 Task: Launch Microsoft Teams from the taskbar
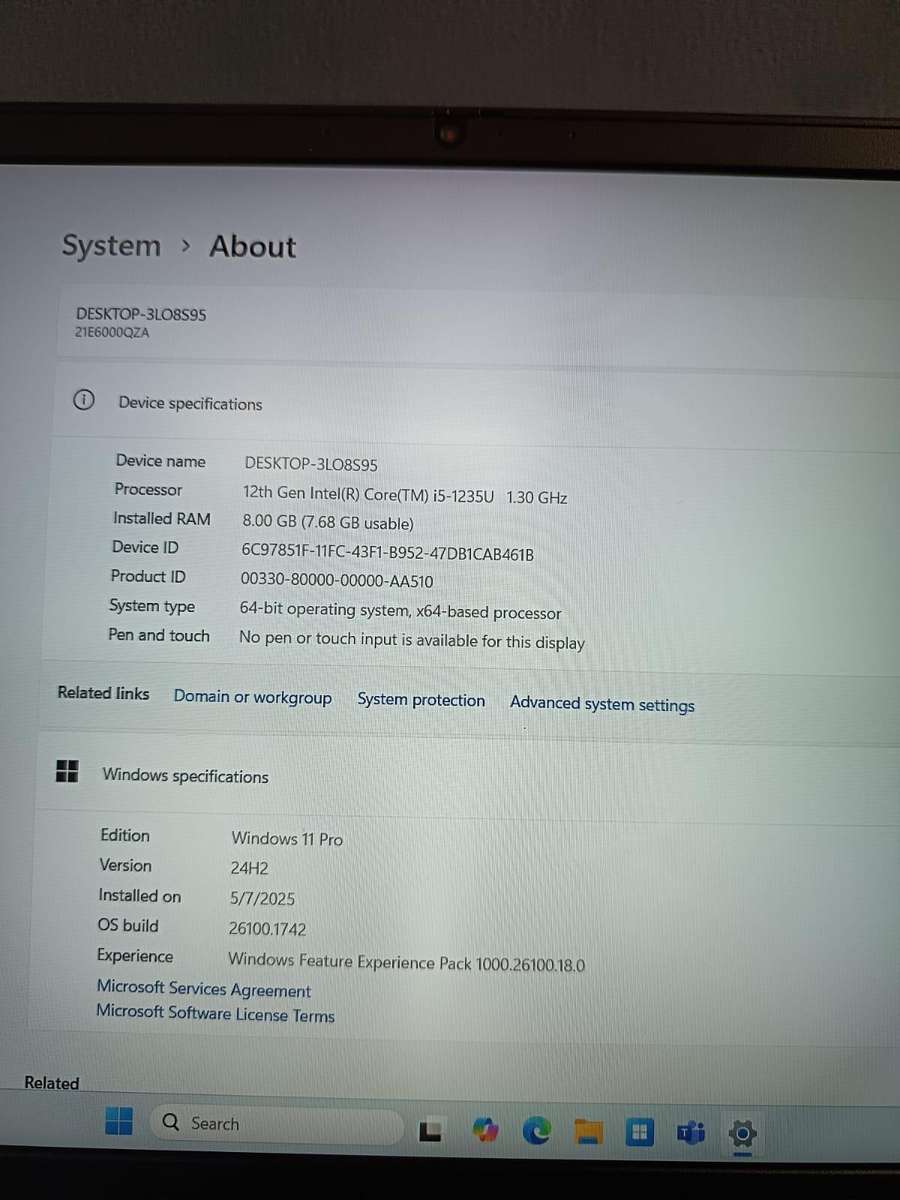pos(690,1133)
